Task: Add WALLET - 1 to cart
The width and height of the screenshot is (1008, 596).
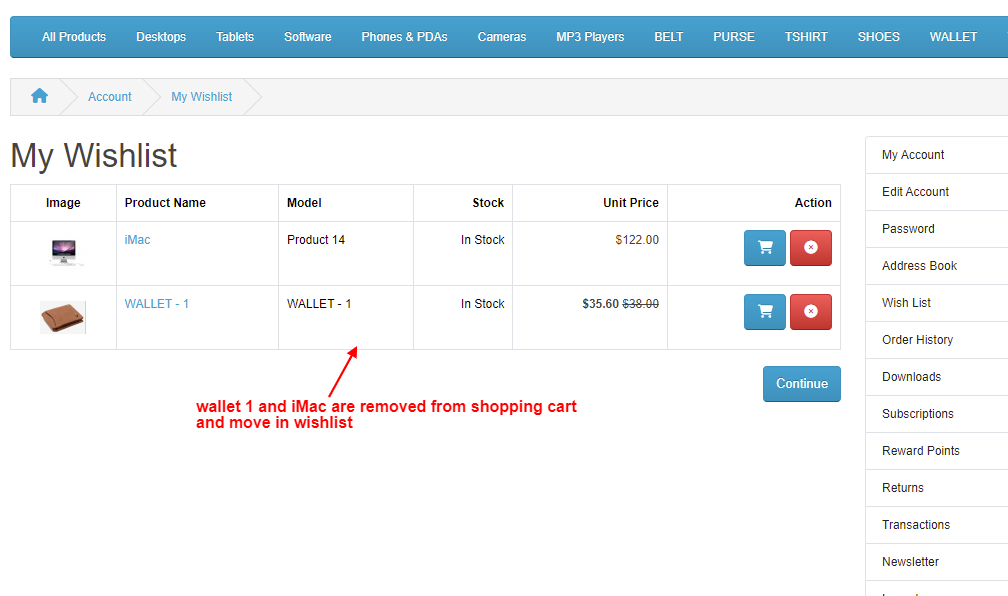Action: coord(764,312)
